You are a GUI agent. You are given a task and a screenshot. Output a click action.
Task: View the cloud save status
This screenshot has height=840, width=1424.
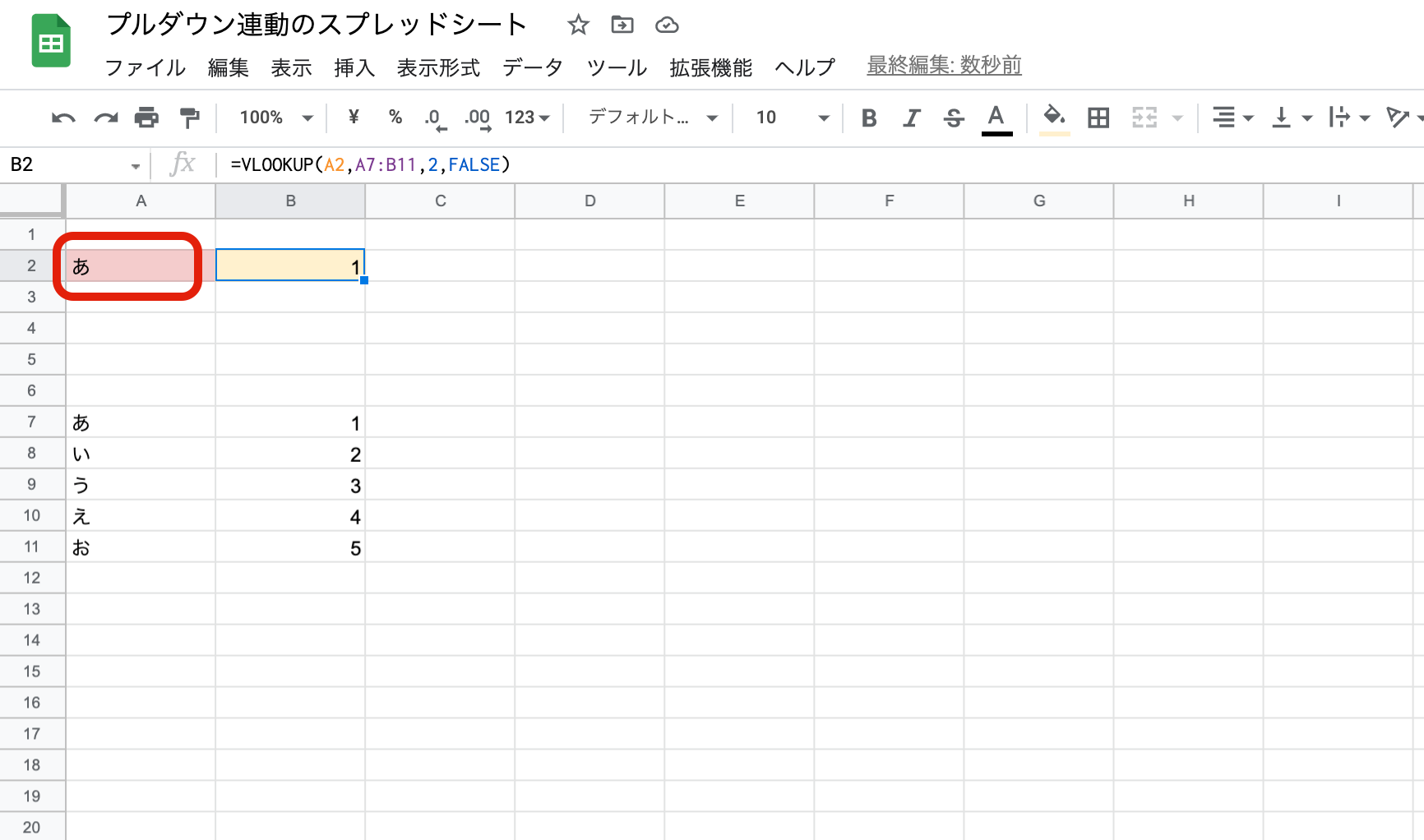click(x=667, y=25)
